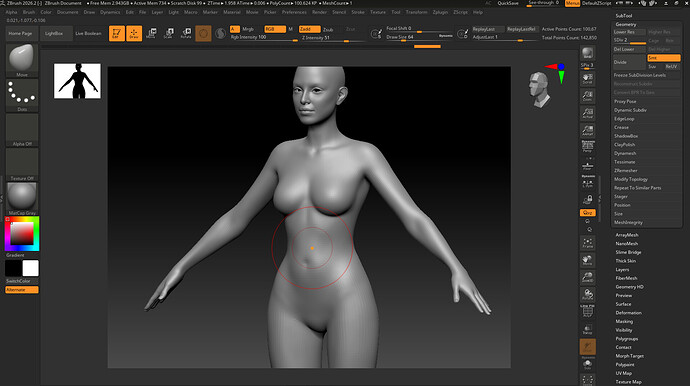Toggle the Zadd button
Viewport: 690px width, 386px height.
pyautogui.click(x=309, y=29)
